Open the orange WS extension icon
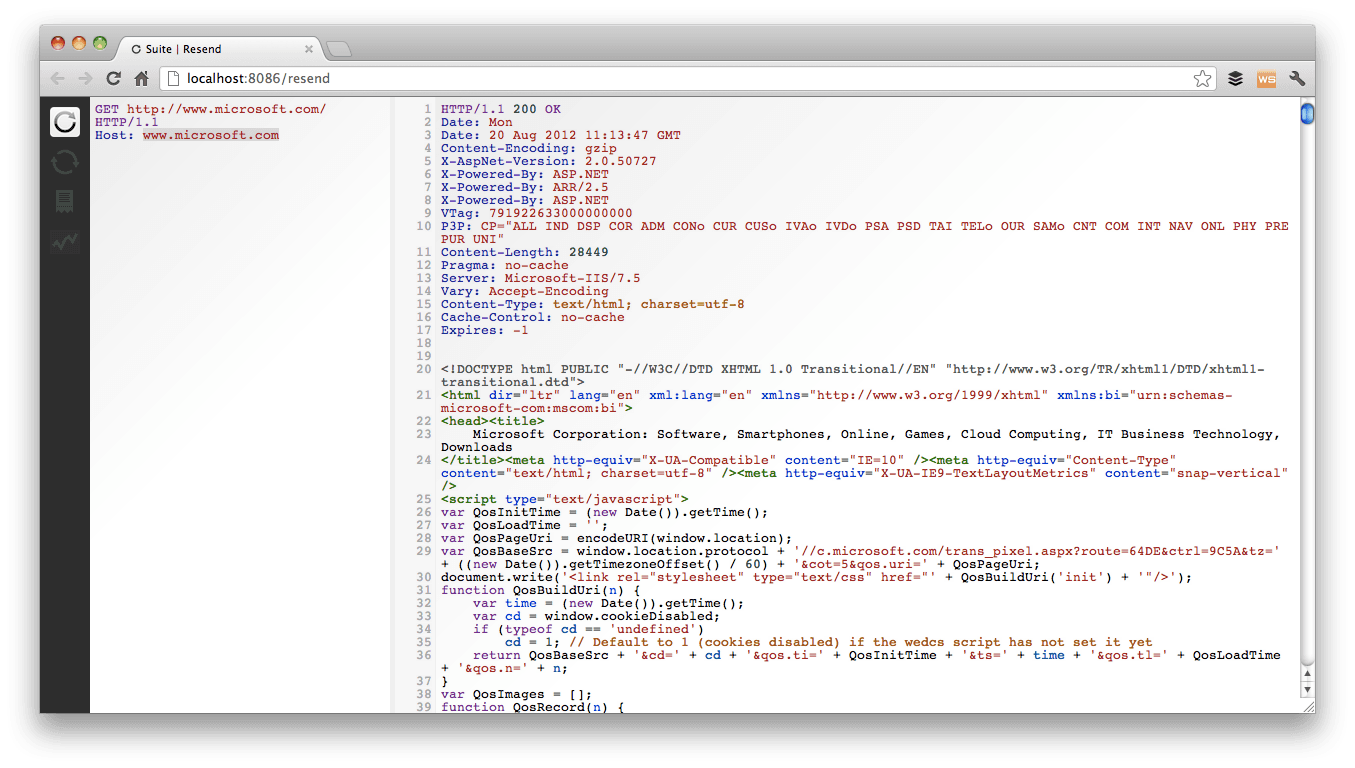 (1266, 78)
